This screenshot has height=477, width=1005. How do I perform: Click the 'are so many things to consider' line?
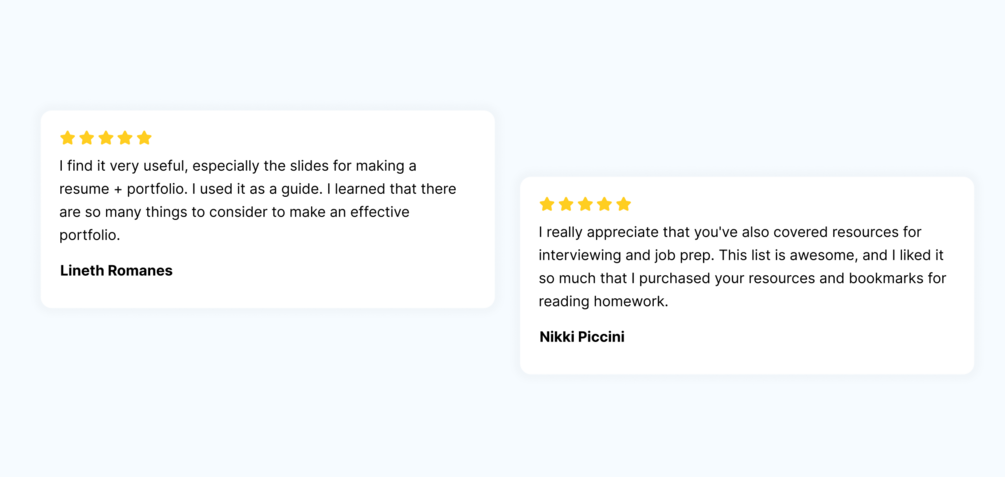tap(234, 212)
